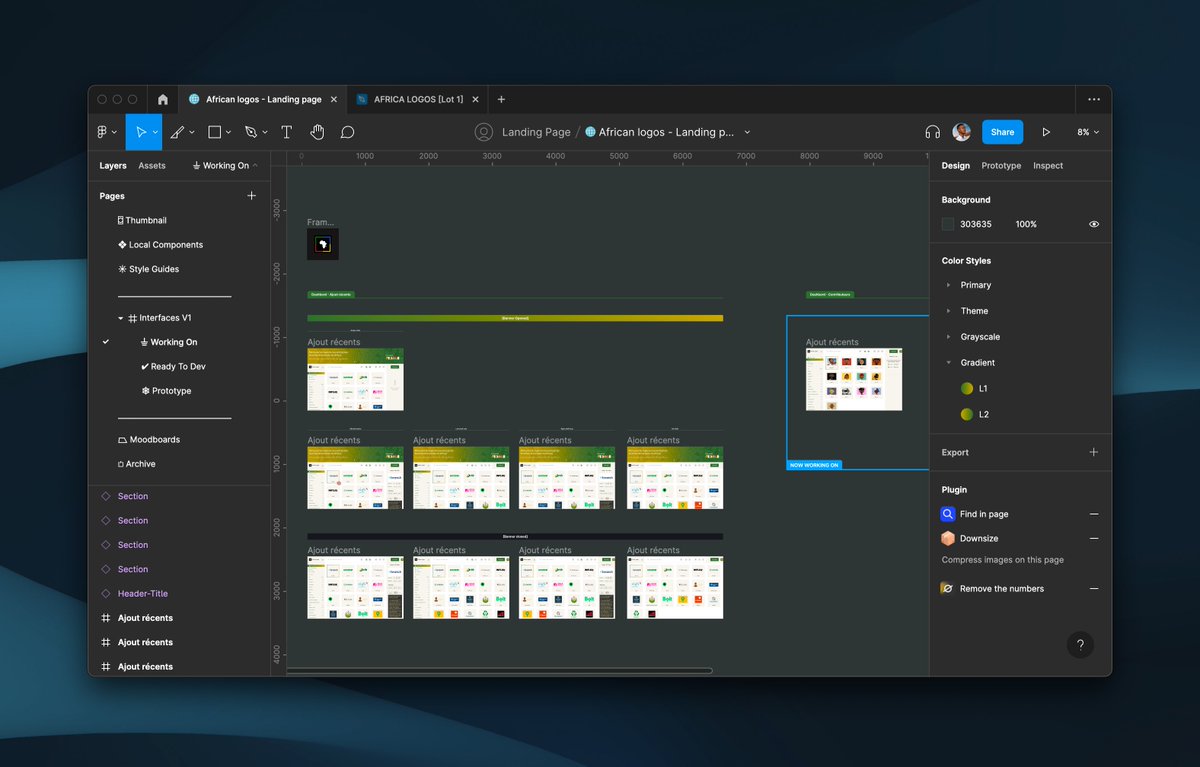Expand the Primary color styles group

(948, 285)
